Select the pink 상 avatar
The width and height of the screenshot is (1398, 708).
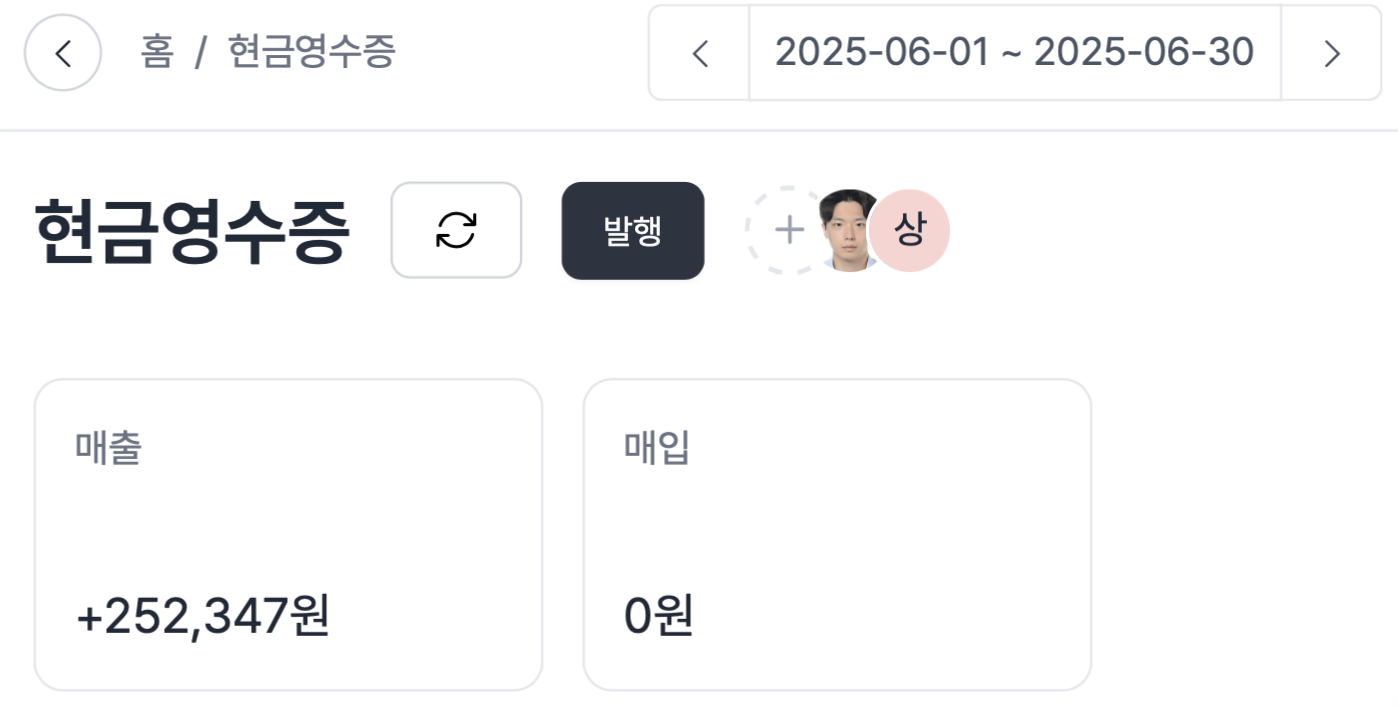click(909, 230)
